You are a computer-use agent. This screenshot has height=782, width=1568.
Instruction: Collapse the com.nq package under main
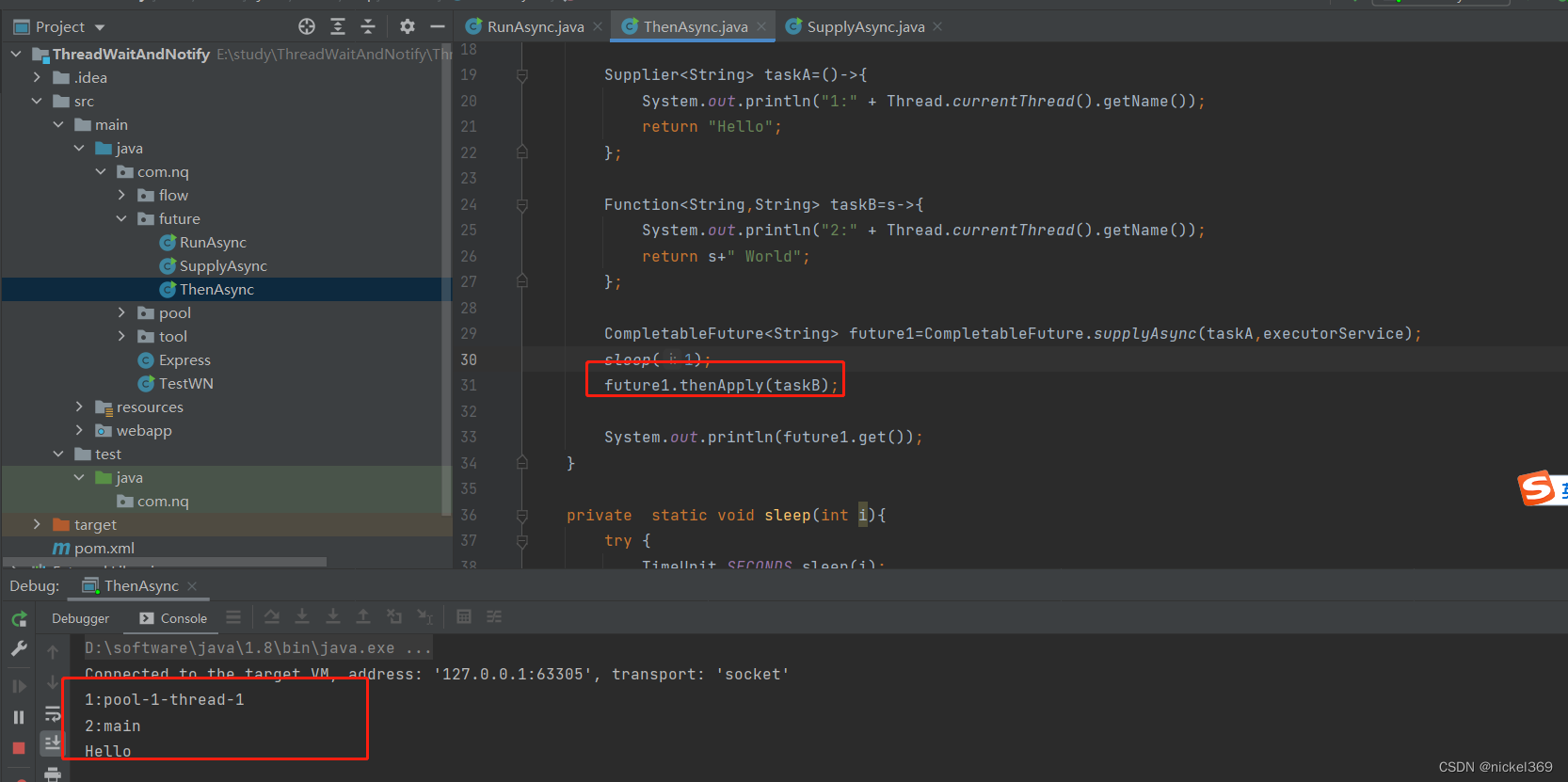coord(101,172)
